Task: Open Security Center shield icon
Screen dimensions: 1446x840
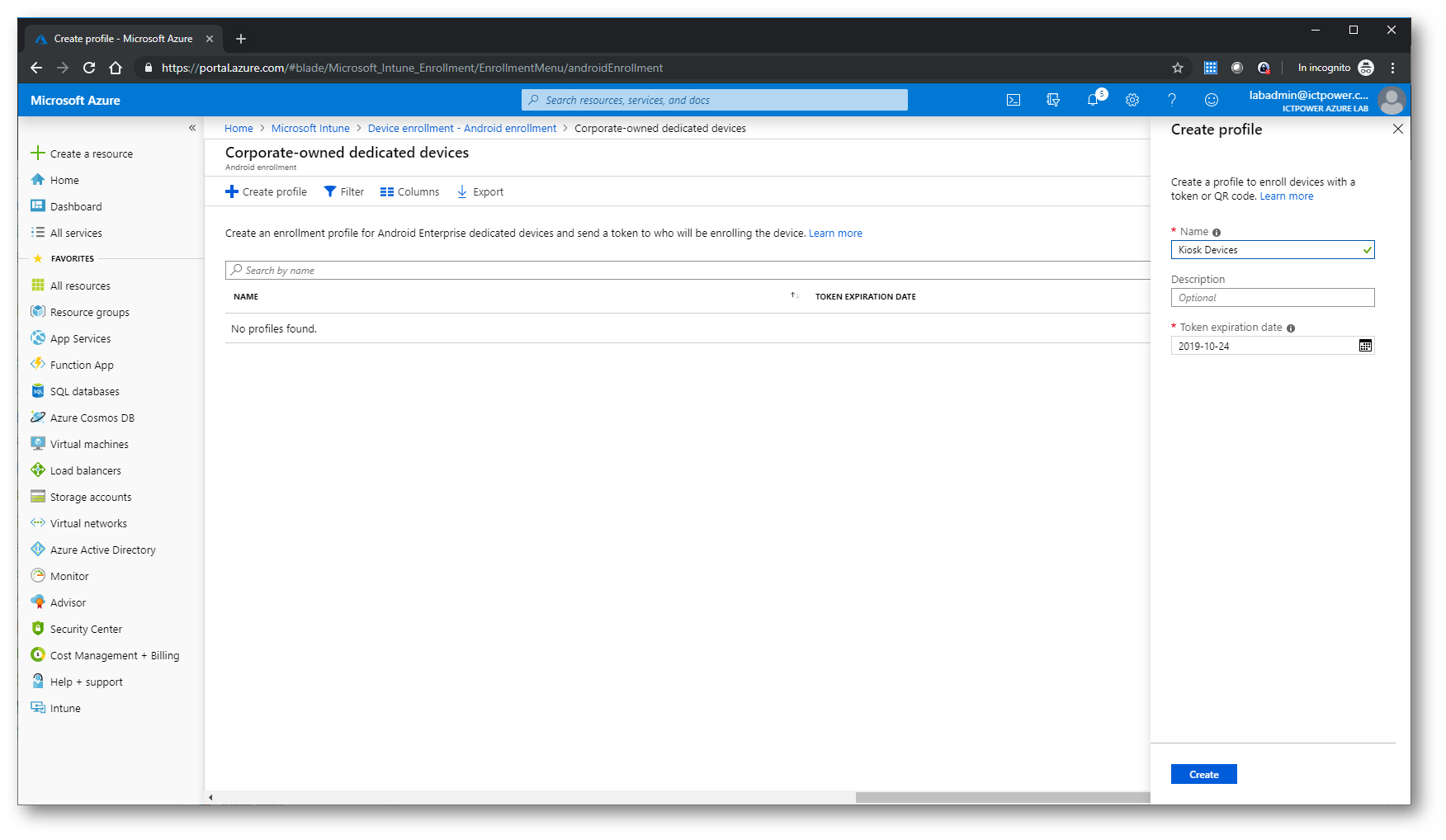Action: tap(38, 628)
